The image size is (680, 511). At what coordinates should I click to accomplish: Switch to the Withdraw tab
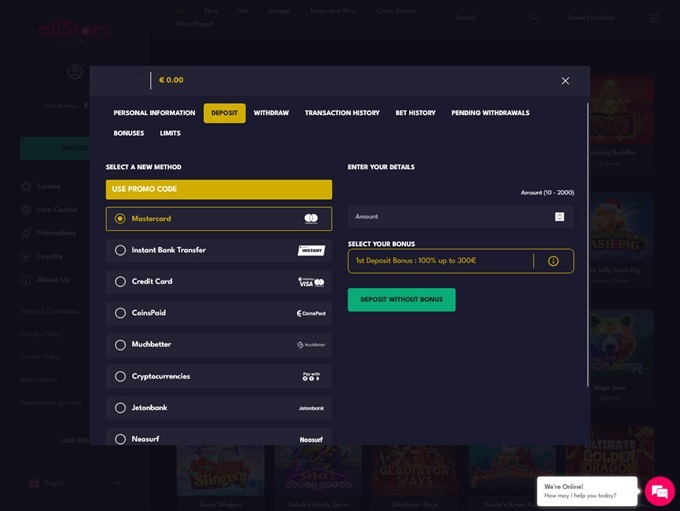(x=271, y=113)
